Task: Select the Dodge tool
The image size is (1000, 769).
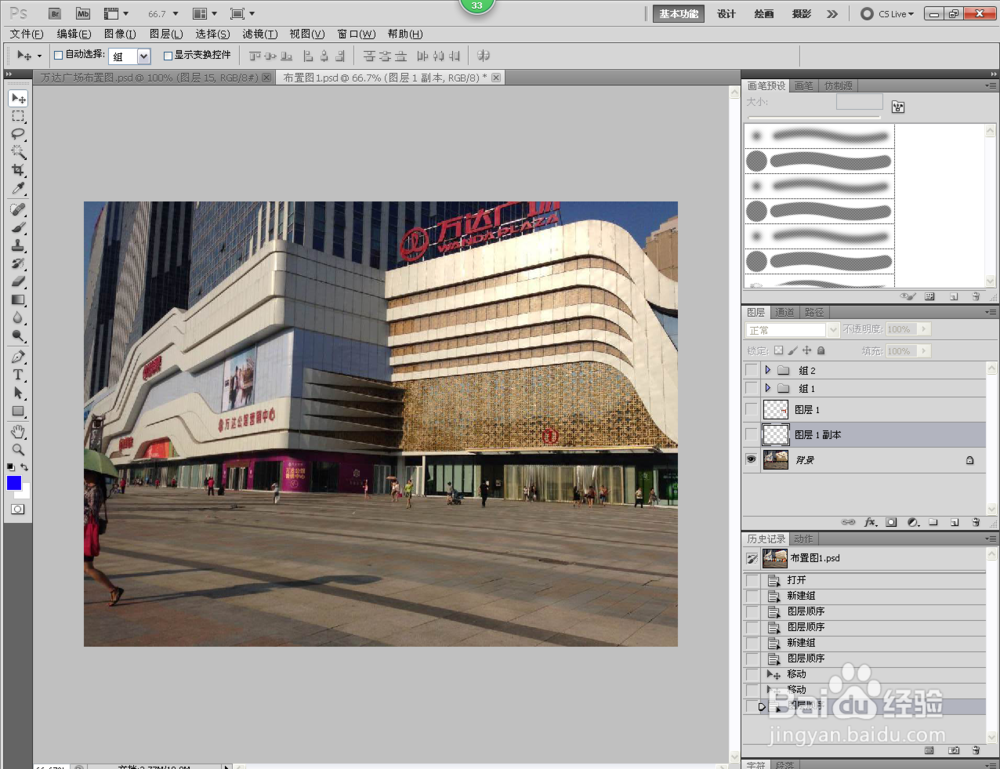Action: pyautogui.click(x=18, y=335)
